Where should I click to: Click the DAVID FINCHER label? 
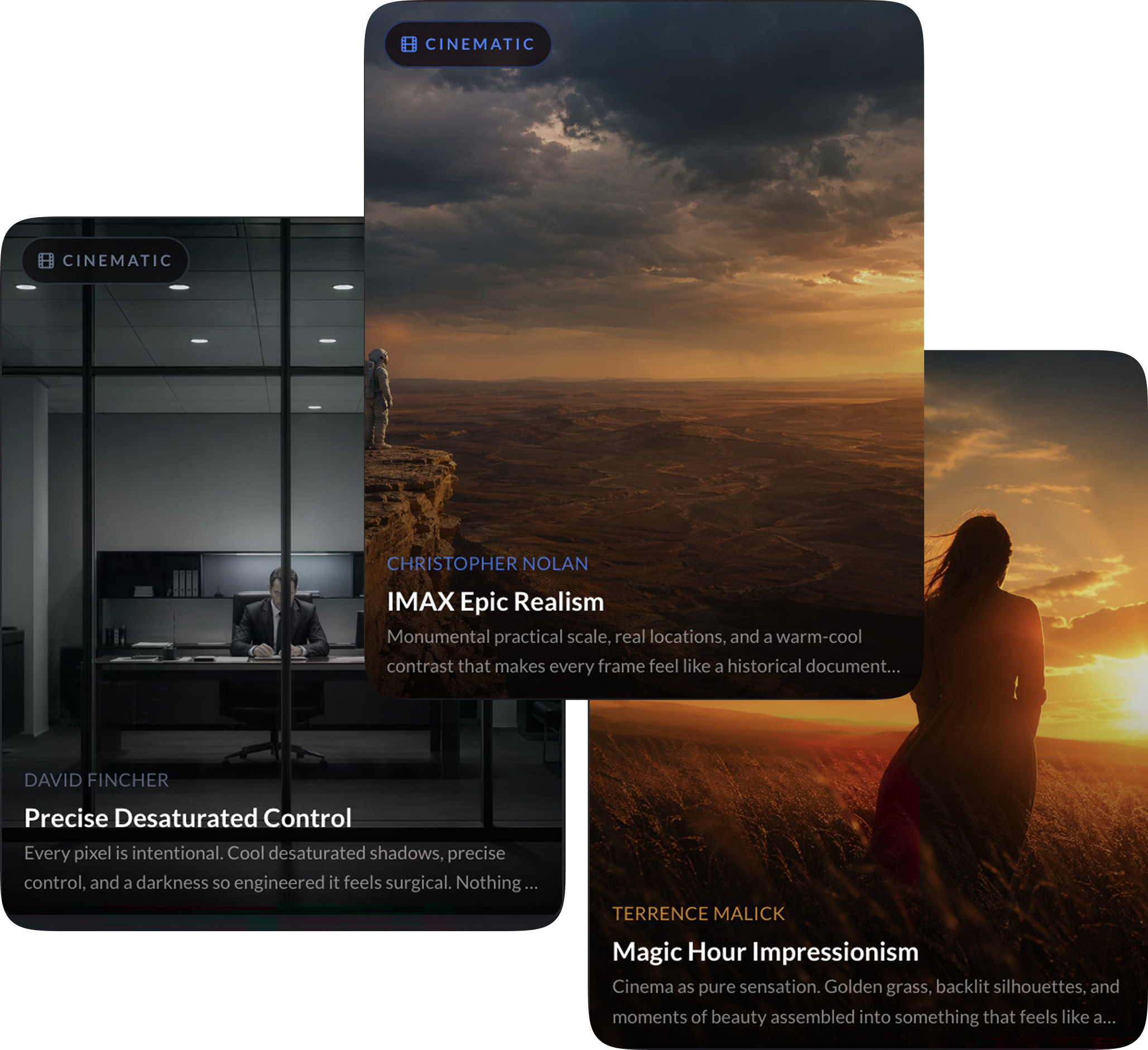[x=96, y=780]
